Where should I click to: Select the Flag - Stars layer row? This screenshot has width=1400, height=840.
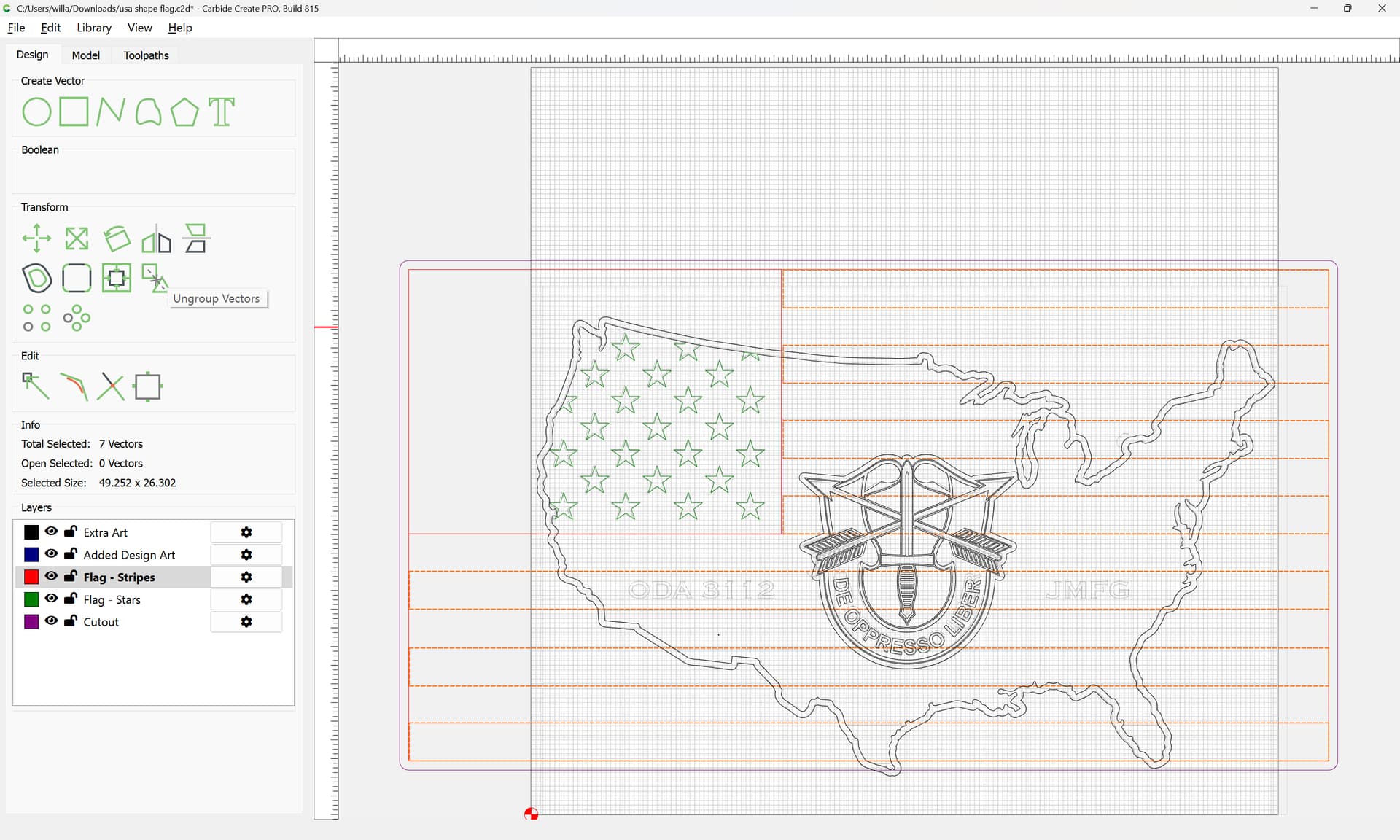pos(153,599)
